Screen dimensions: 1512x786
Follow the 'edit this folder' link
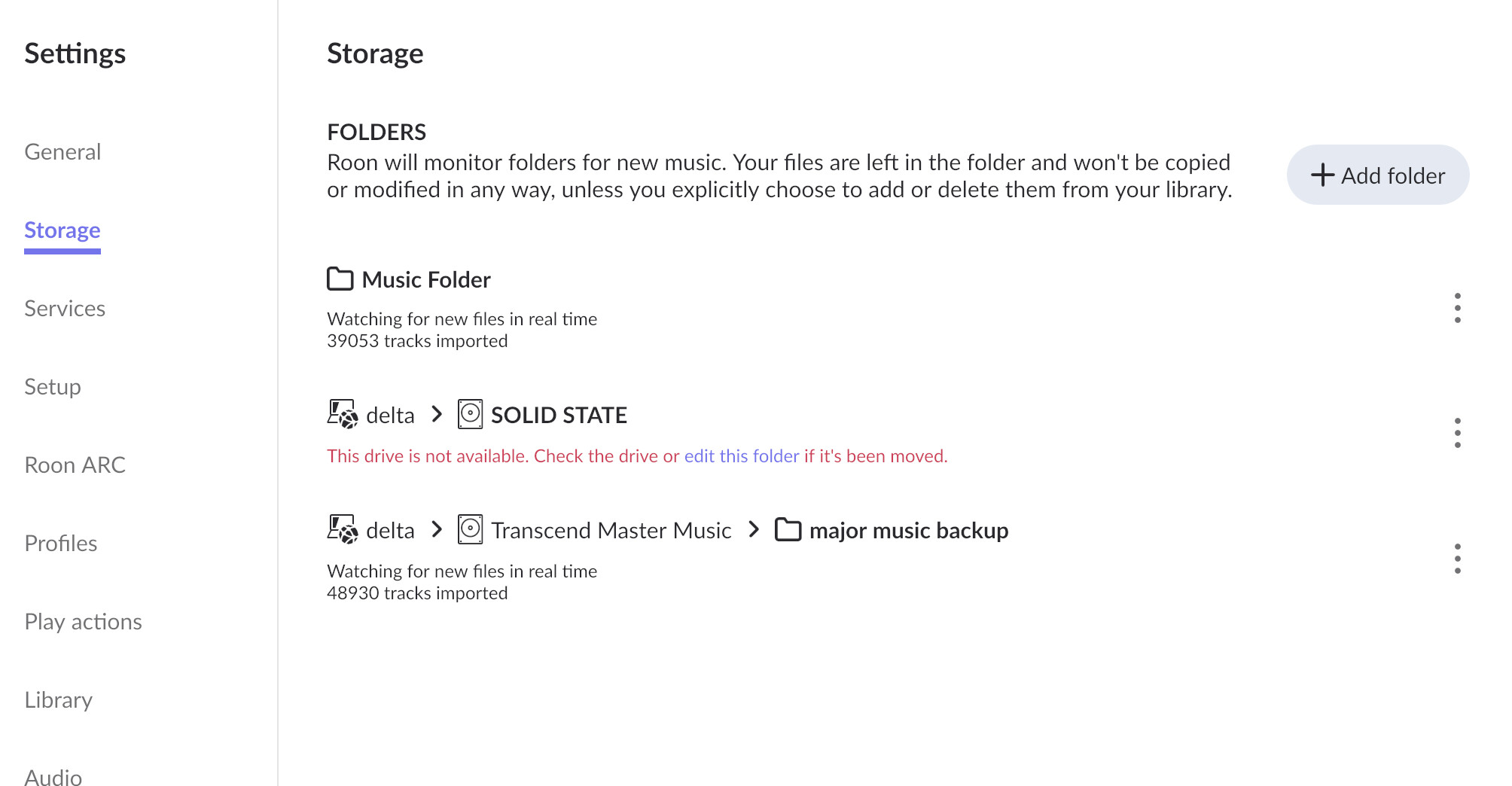pyautogui.click(x=741, y=456)
